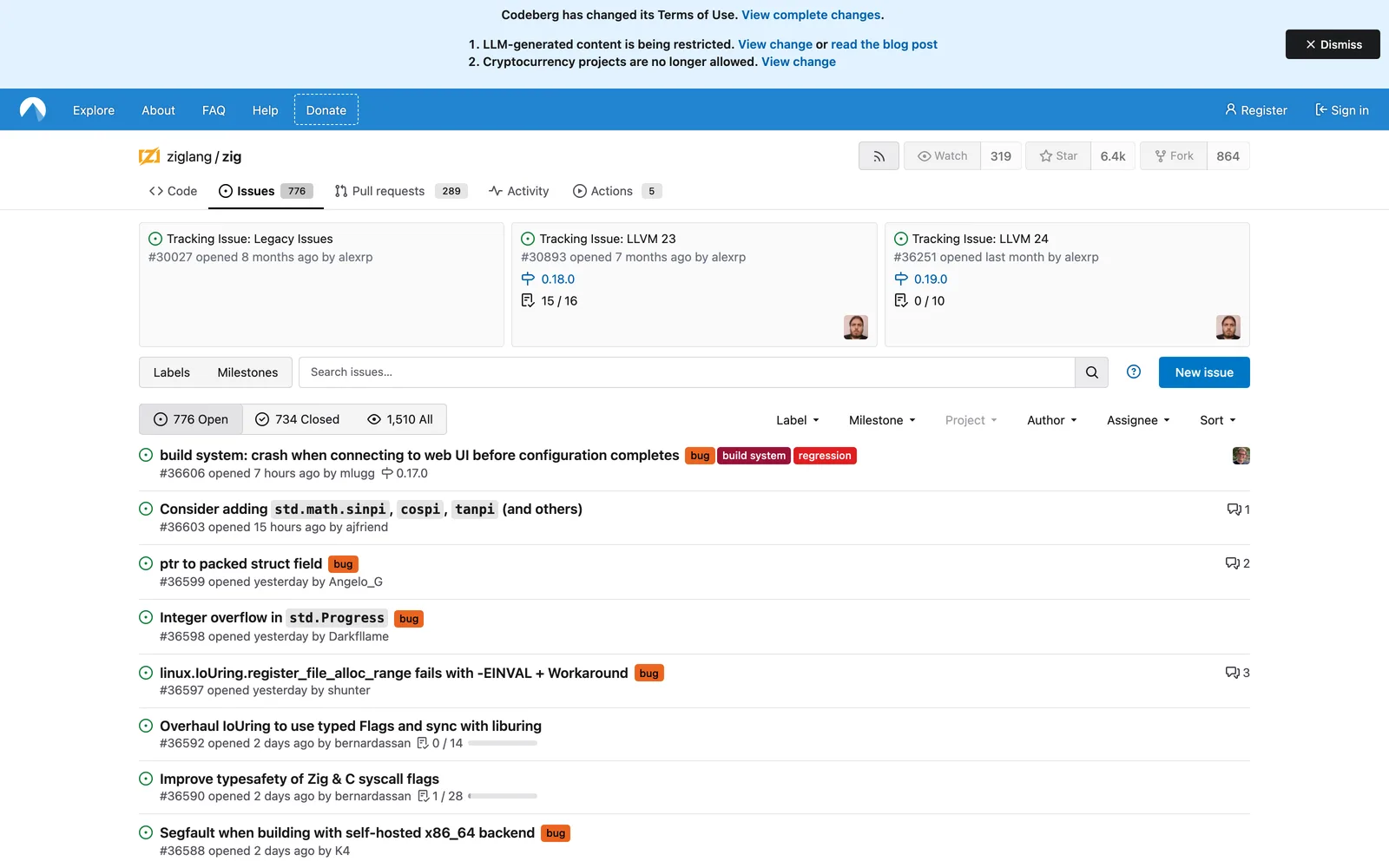Expand the Project filter dropdown
The height and width of the screenshot is (868, 1389).
coord(971,420)
